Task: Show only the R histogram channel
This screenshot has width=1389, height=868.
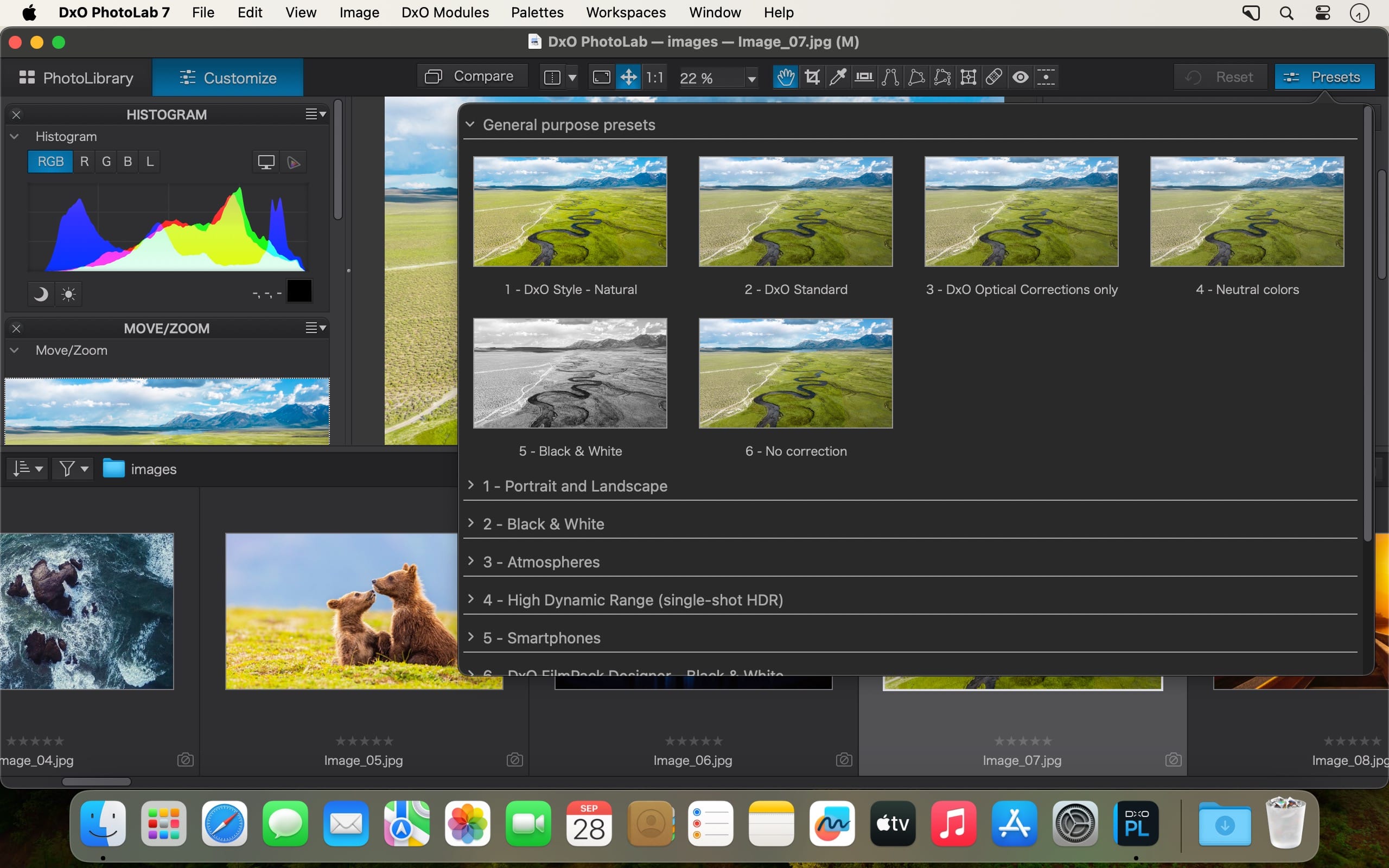Action: tap(85, 162)
